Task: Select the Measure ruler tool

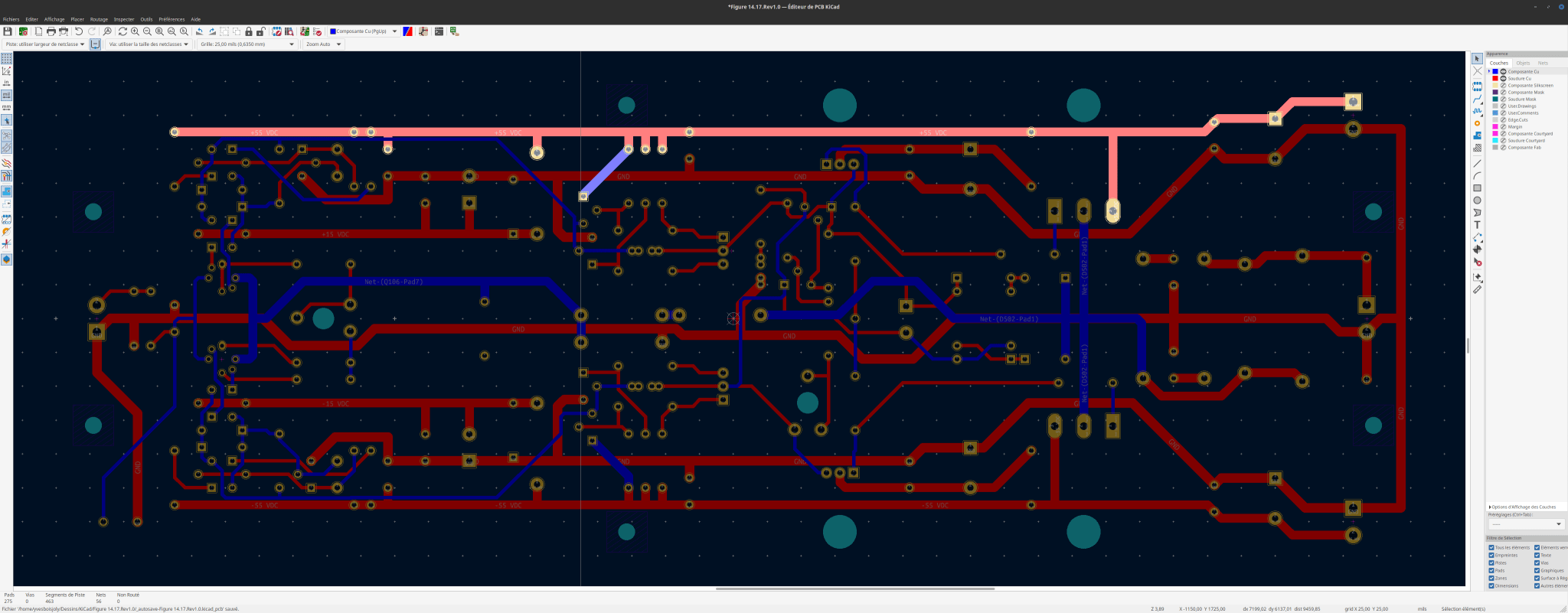Action: point(1477,289)
